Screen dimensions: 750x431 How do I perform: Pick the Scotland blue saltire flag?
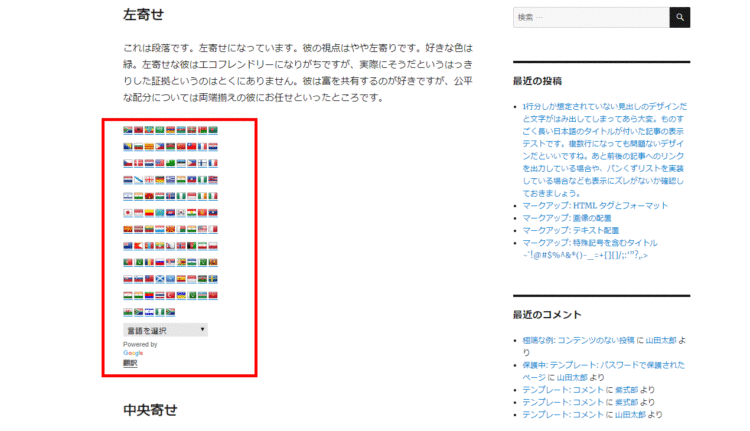pyautogui.click(x=160, y=279)
